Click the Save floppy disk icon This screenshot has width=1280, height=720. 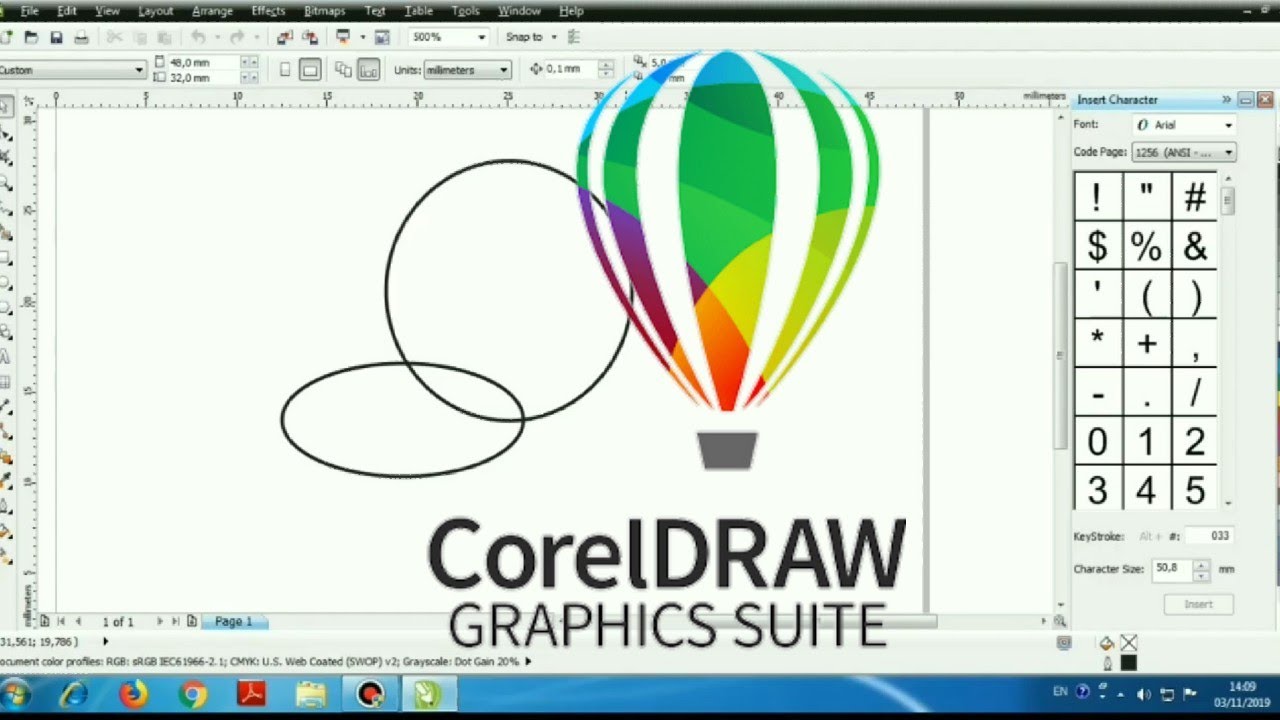point(56,37)
